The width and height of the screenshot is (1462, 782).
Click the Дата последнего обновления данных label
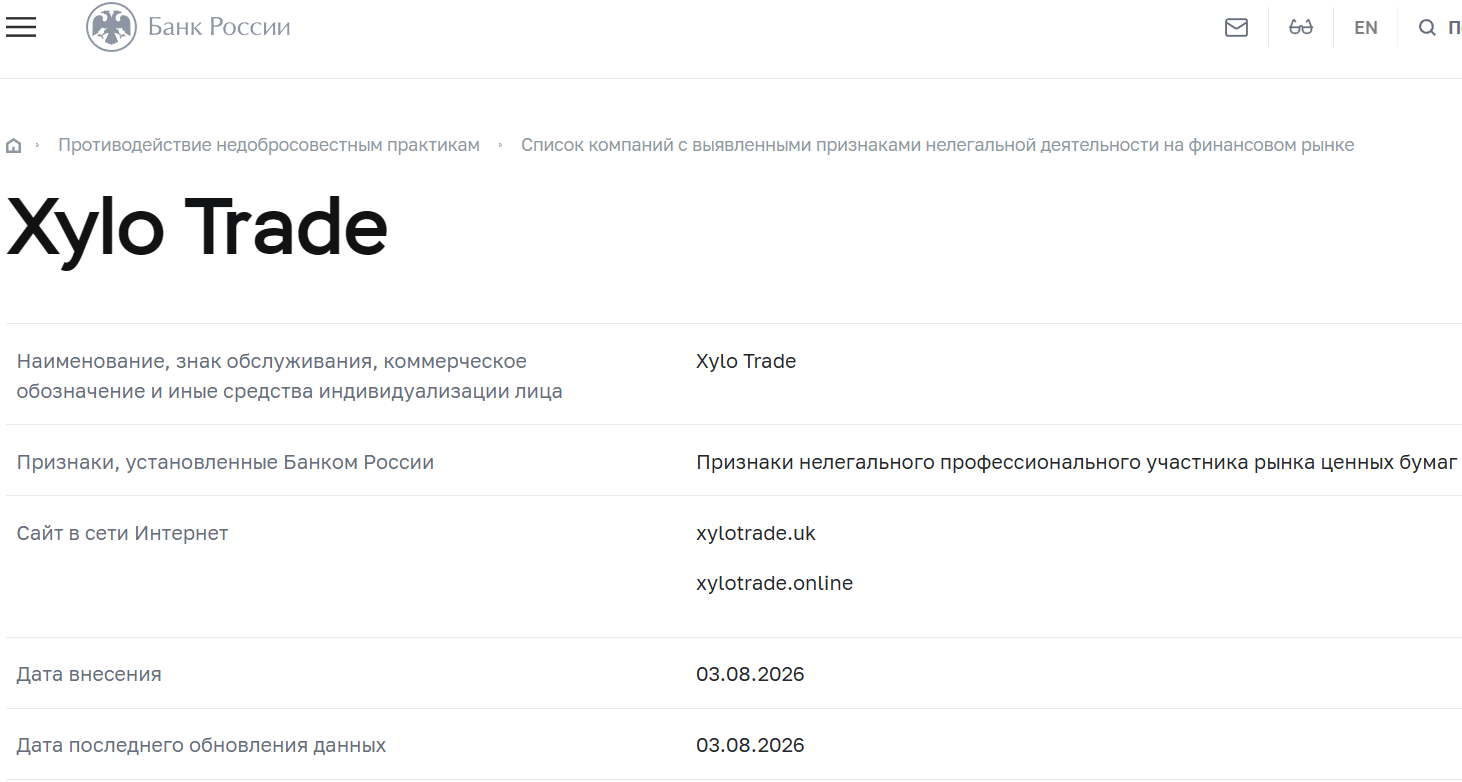(201, 745)
